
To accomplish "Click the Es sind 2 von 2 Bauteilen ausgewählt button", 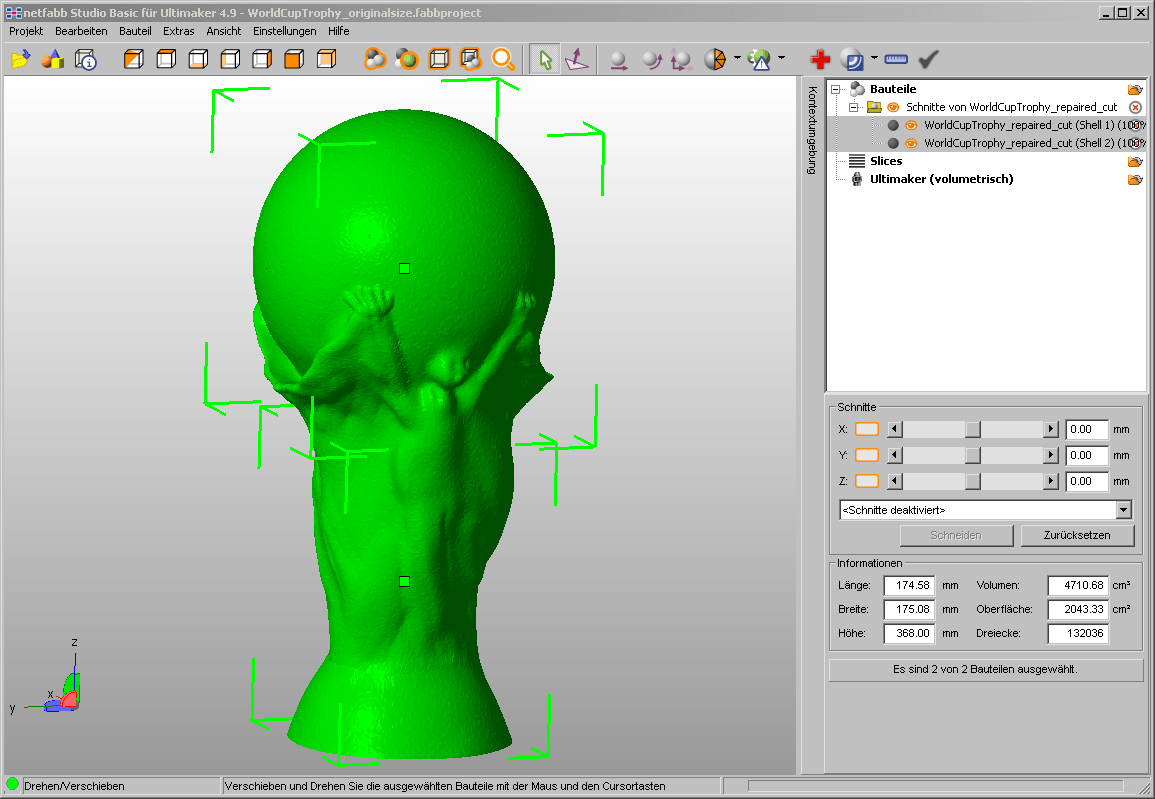I will [x=986, y=669].
